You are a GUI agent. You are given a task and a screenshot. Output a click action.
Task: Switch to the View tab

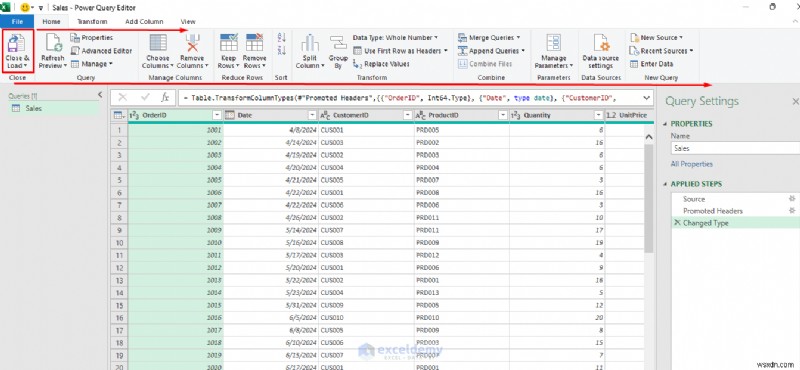point(188,21)
